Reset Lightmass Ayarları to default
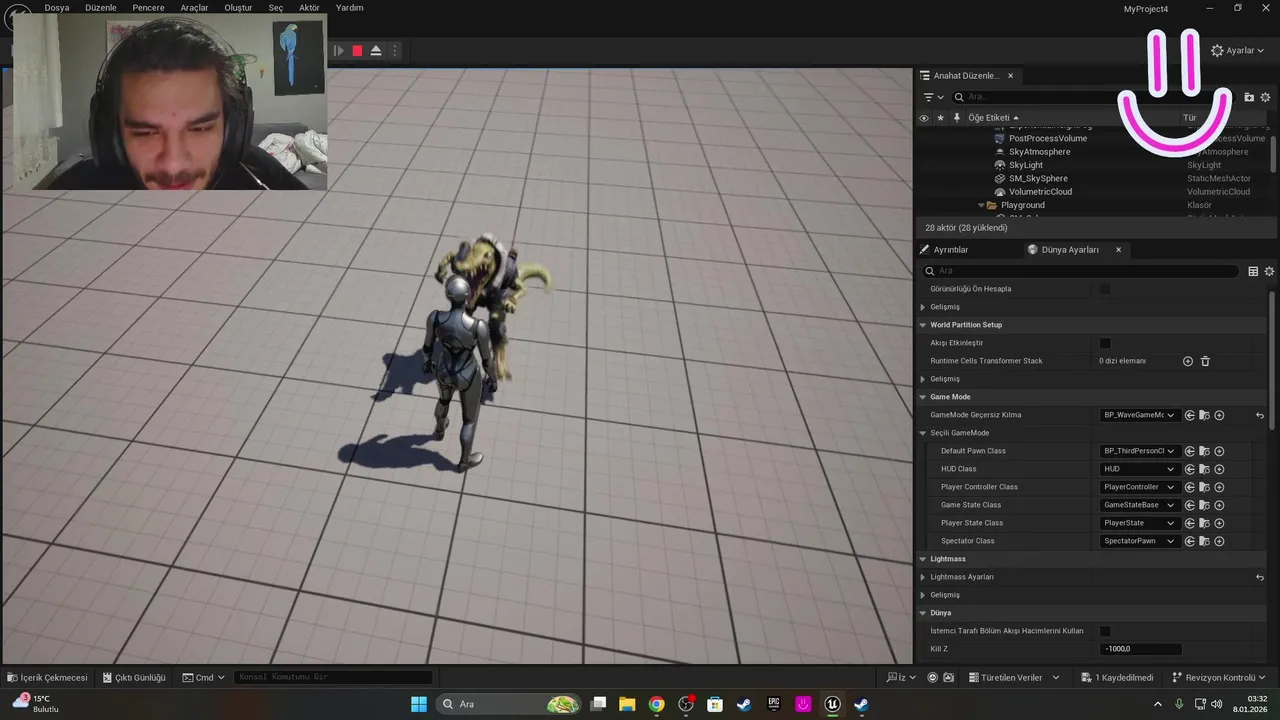The width and height of the screenshot is (1280, 720). click(x=1260, y=577)
